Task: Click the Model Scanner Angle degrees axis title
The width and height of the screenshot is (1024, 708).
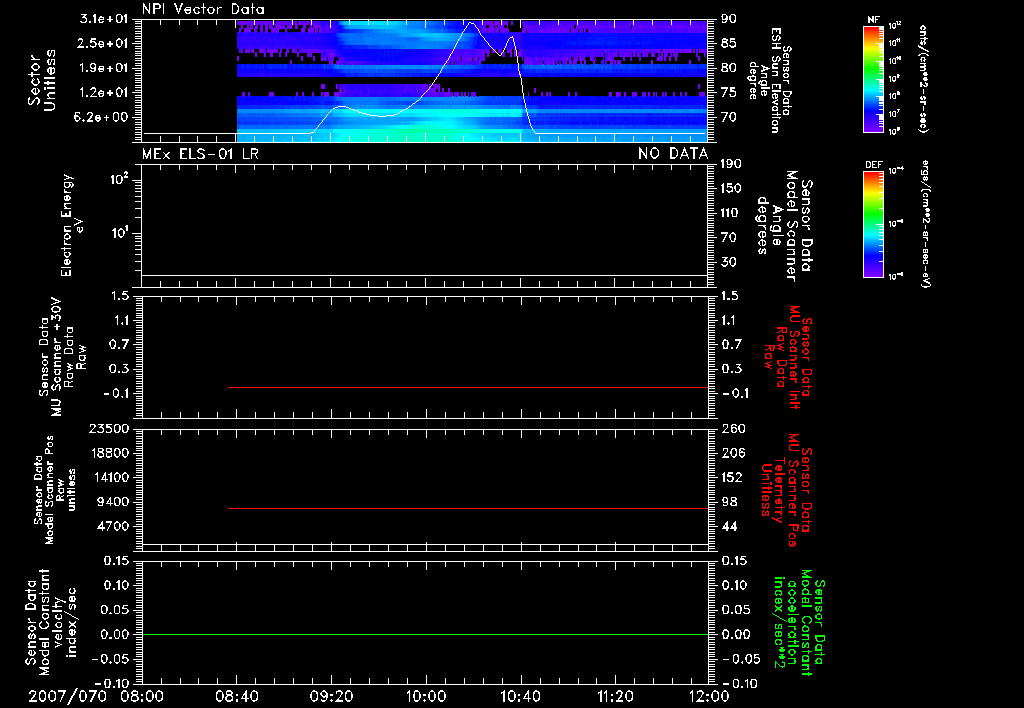Action: pyautogui.click(x=784, y=226)
